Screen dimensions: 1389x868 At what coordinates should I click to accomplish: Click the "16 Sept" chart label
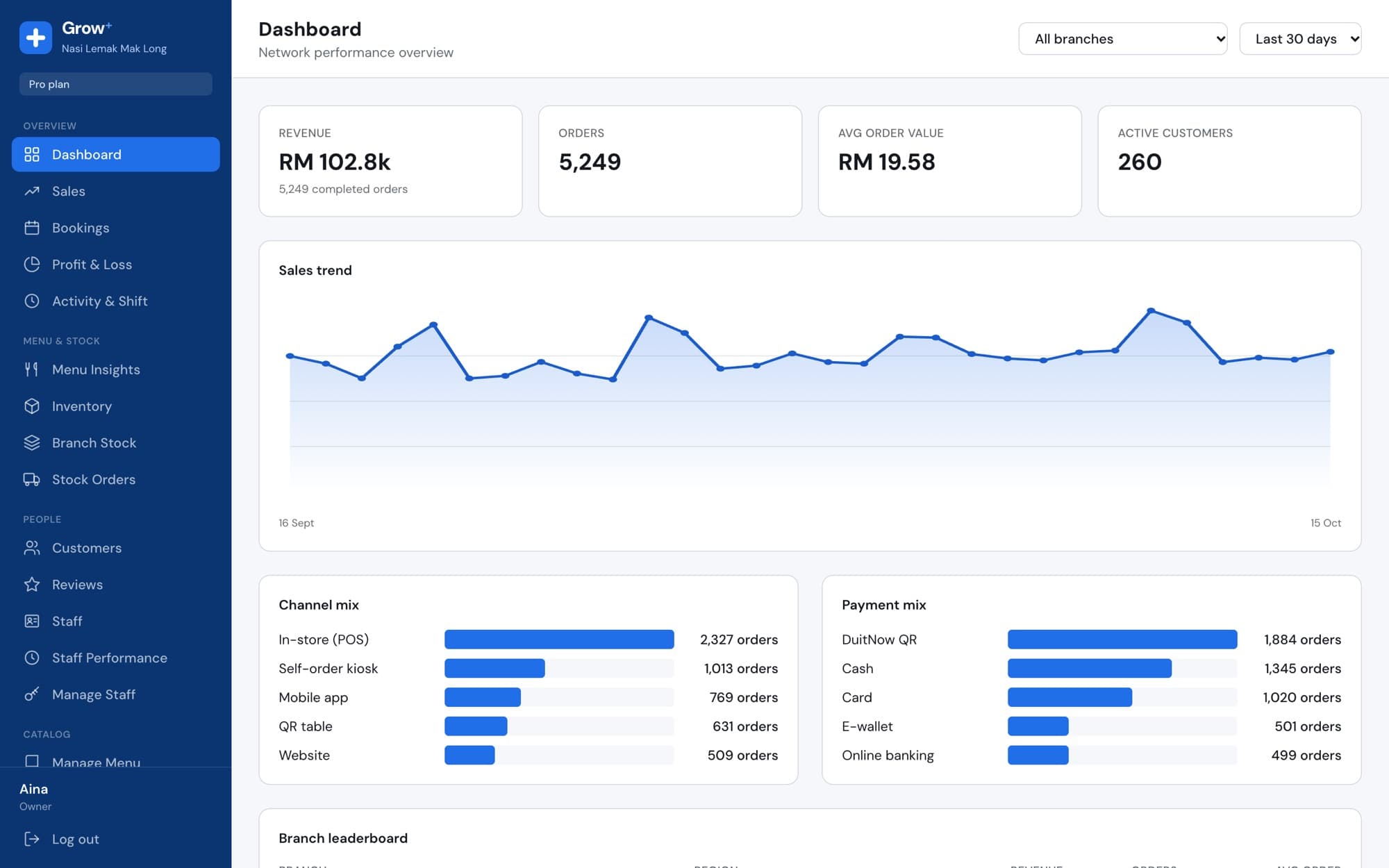296,523
